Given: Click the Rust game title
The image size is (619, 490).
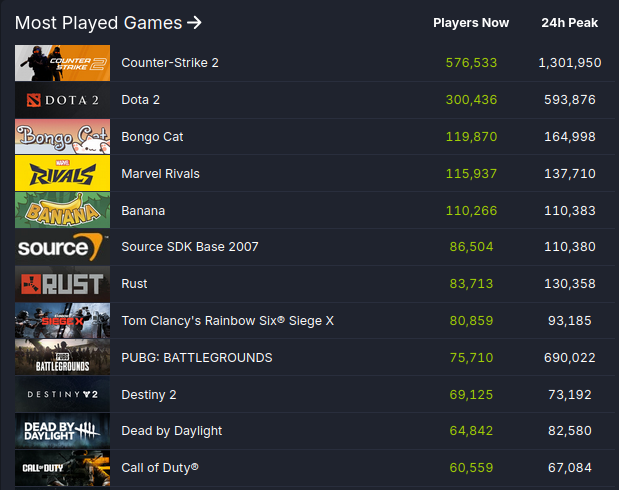Looking at the screenshot, I should point(134,284).
